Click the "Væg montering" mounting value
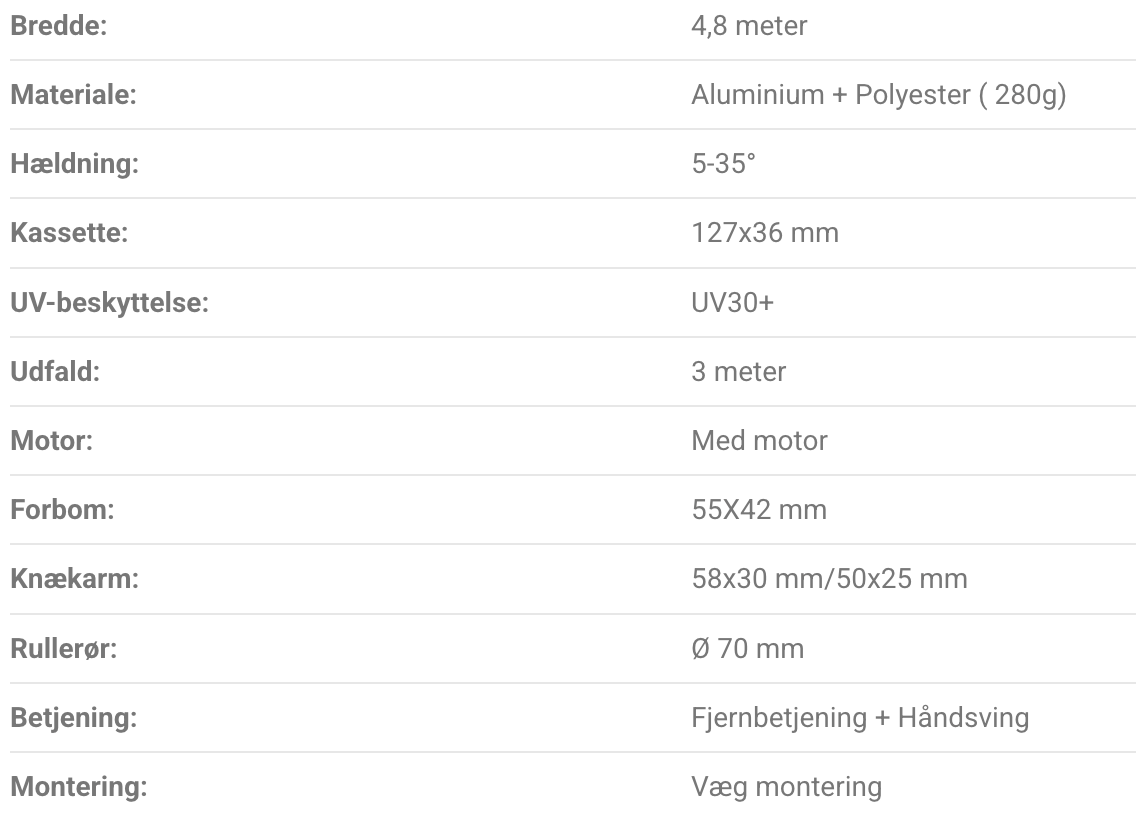This screenshot has height=820, width=1136. (x=786, y=787)
